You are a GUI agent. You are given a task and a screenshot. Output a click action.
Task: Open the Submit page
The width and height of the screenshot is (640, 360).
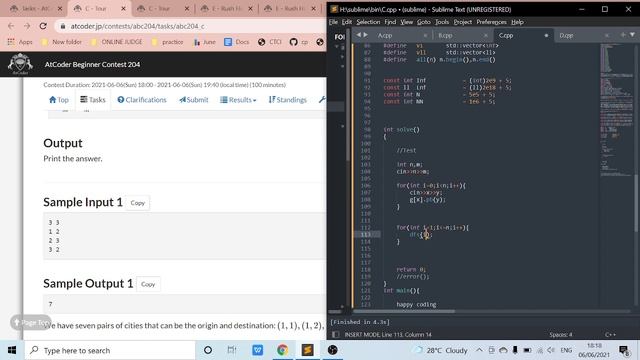point(193,100)
